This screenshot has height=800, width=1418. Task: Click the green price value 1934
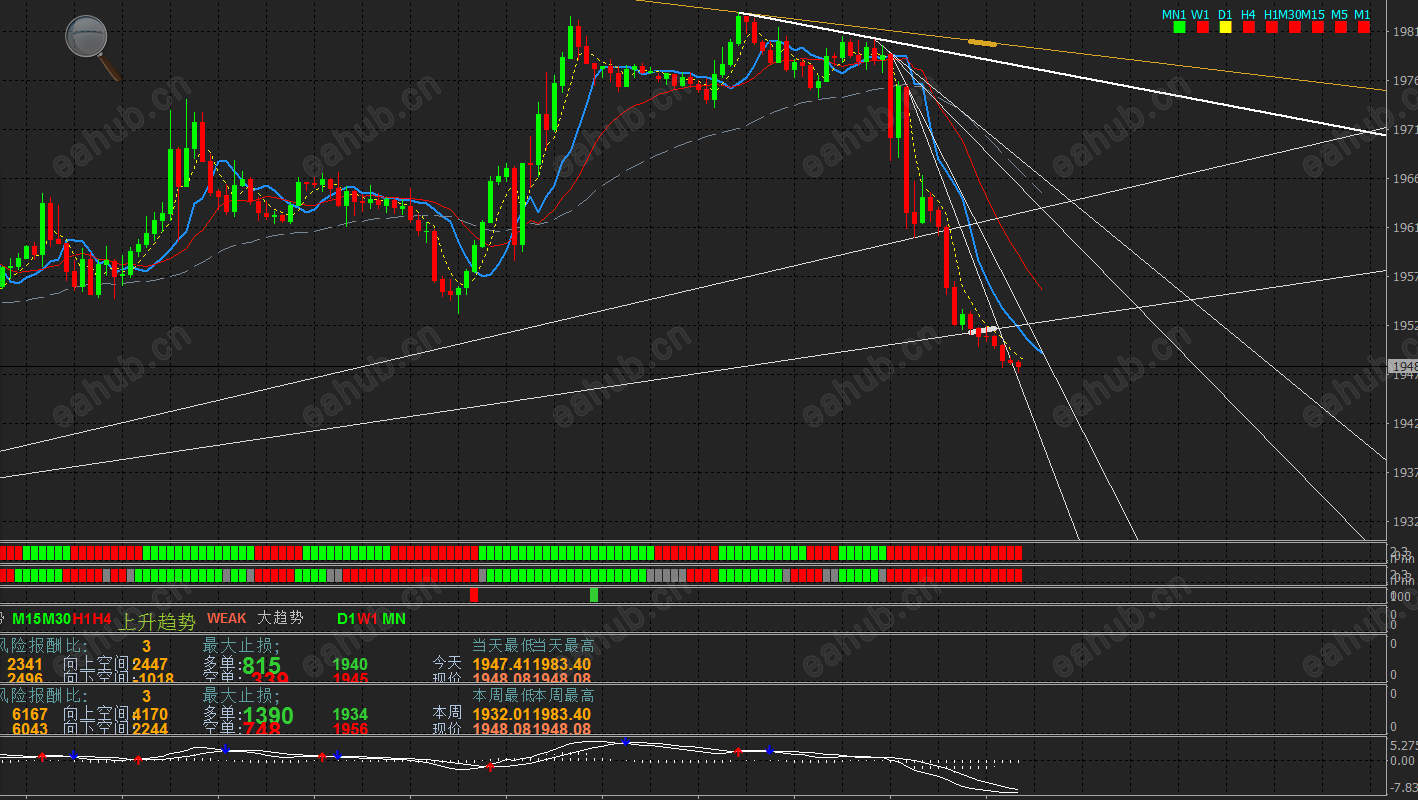pyautogui.click(x=350, y=714)
